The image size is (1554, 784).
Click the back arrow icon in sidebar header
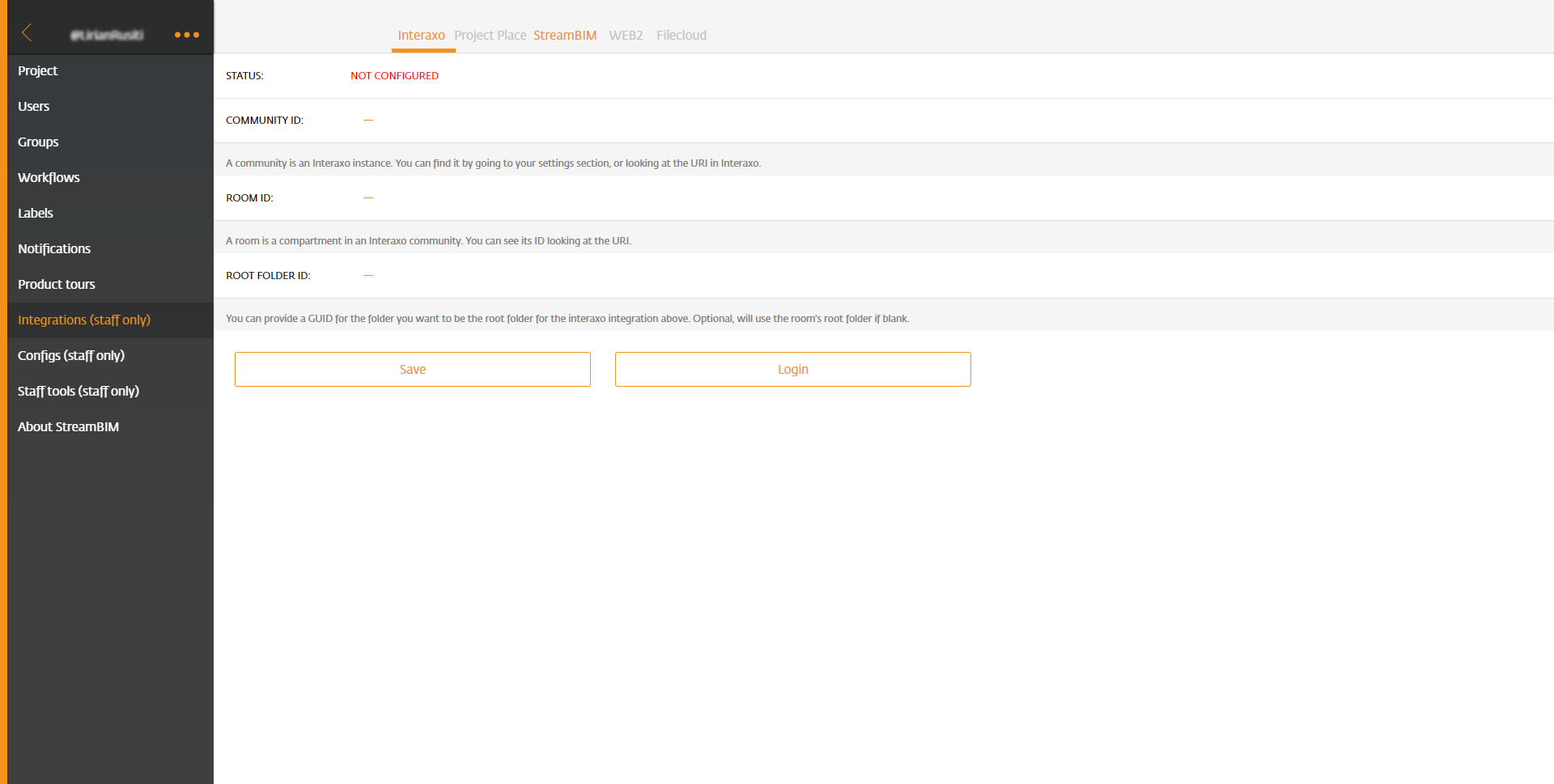[27, 32]
